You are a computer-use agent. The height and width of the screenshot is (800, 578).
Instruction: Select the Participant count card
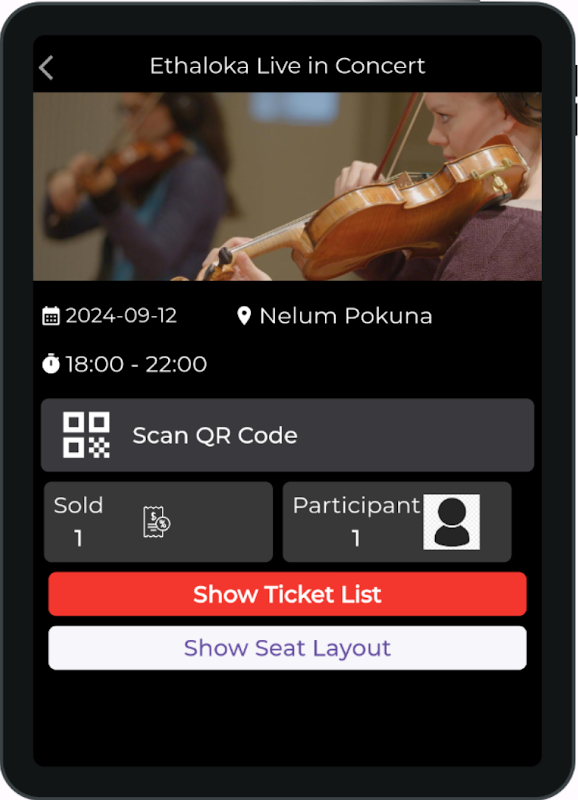coord(397,522)
